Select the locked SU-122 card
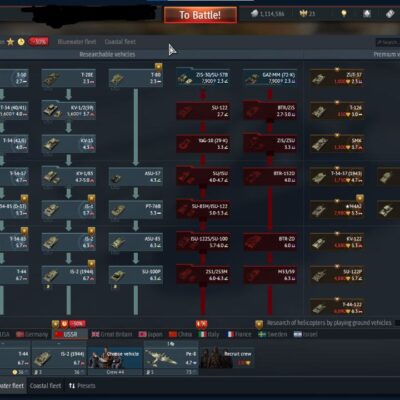 [x=203, y=111]
